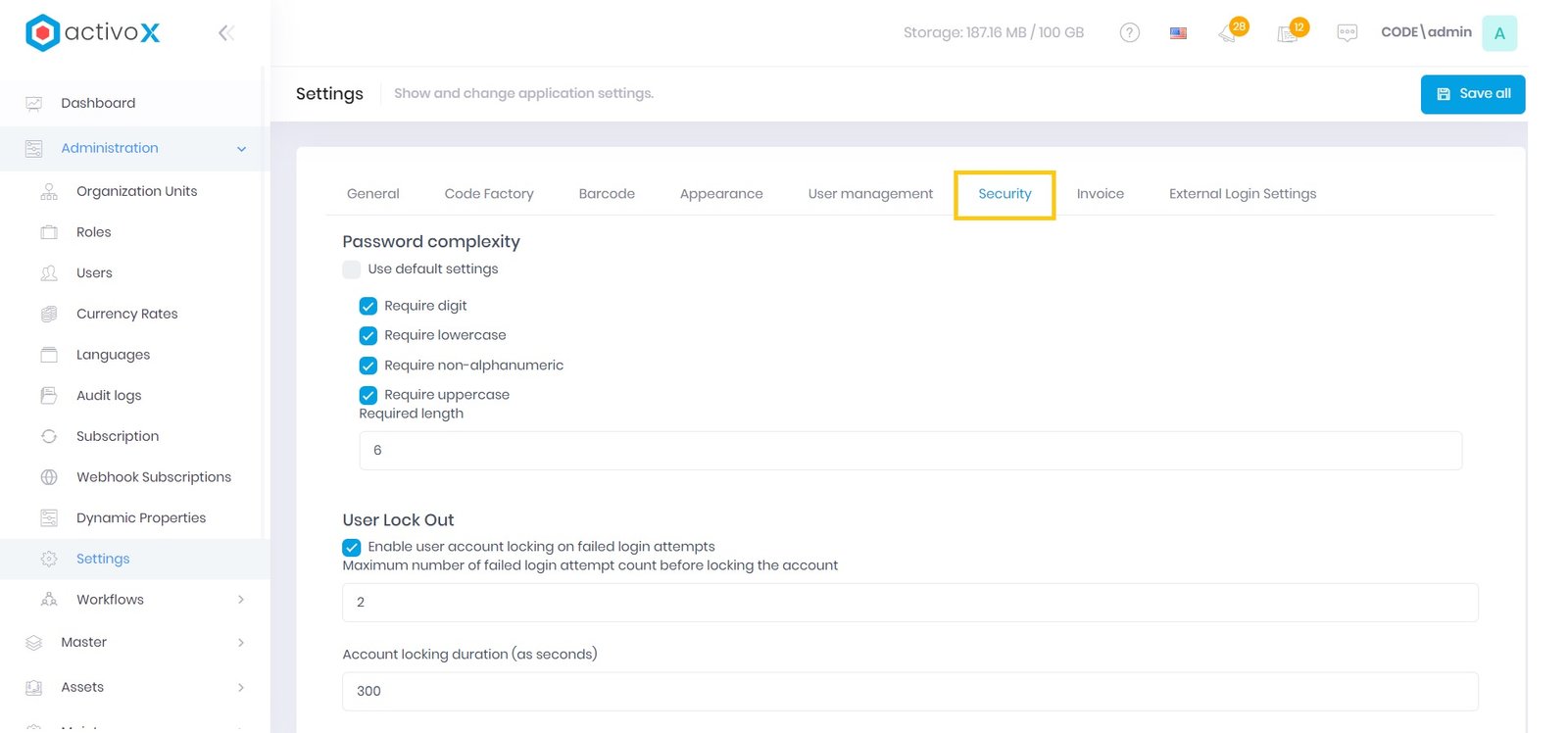Viewport: 1568px width, 733px height.
Task: Collapse the sidebar with the double-chevron icon
Action: (225, 33)
